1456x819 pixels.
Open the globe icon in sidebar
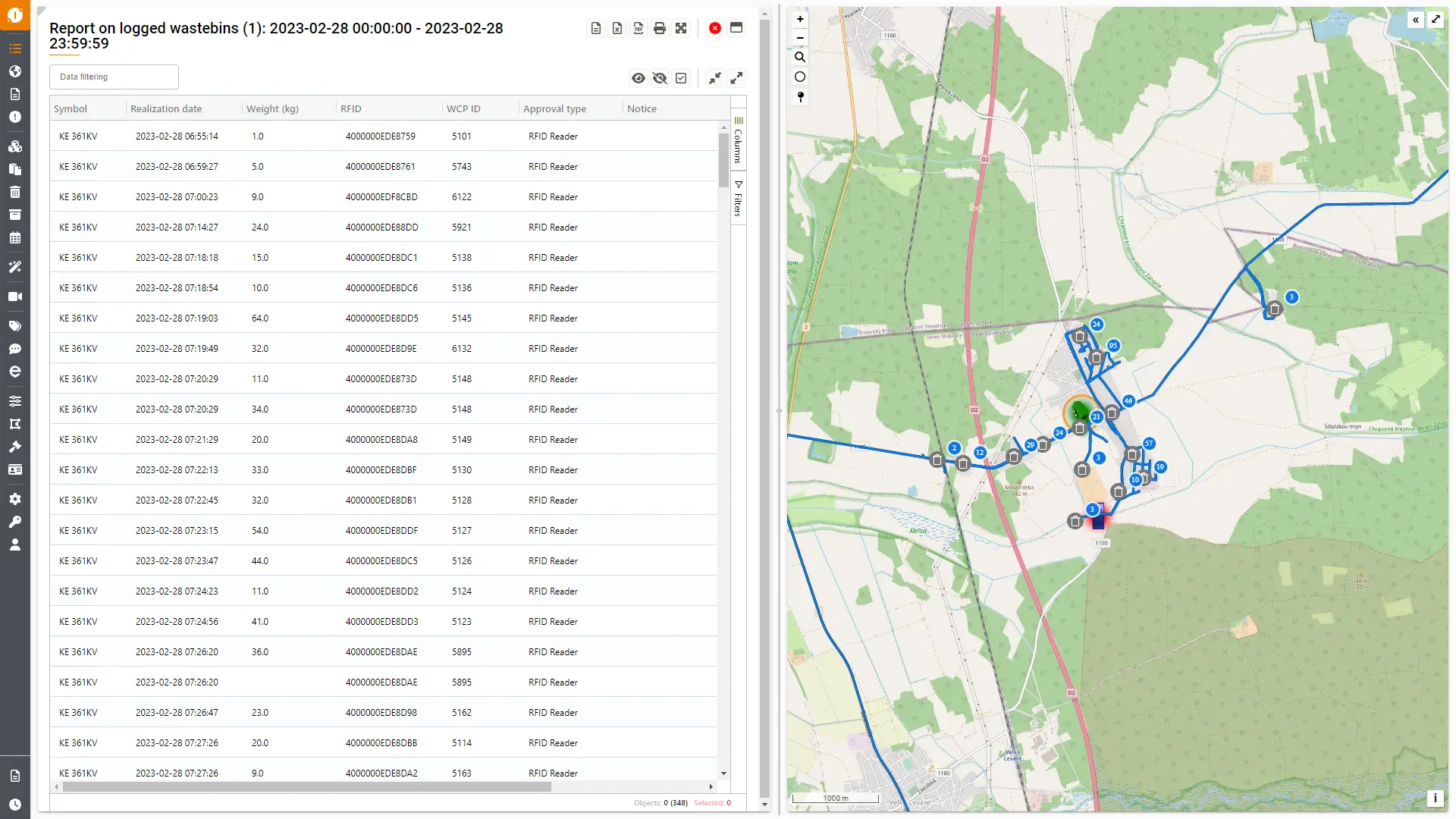click(15, 71)
